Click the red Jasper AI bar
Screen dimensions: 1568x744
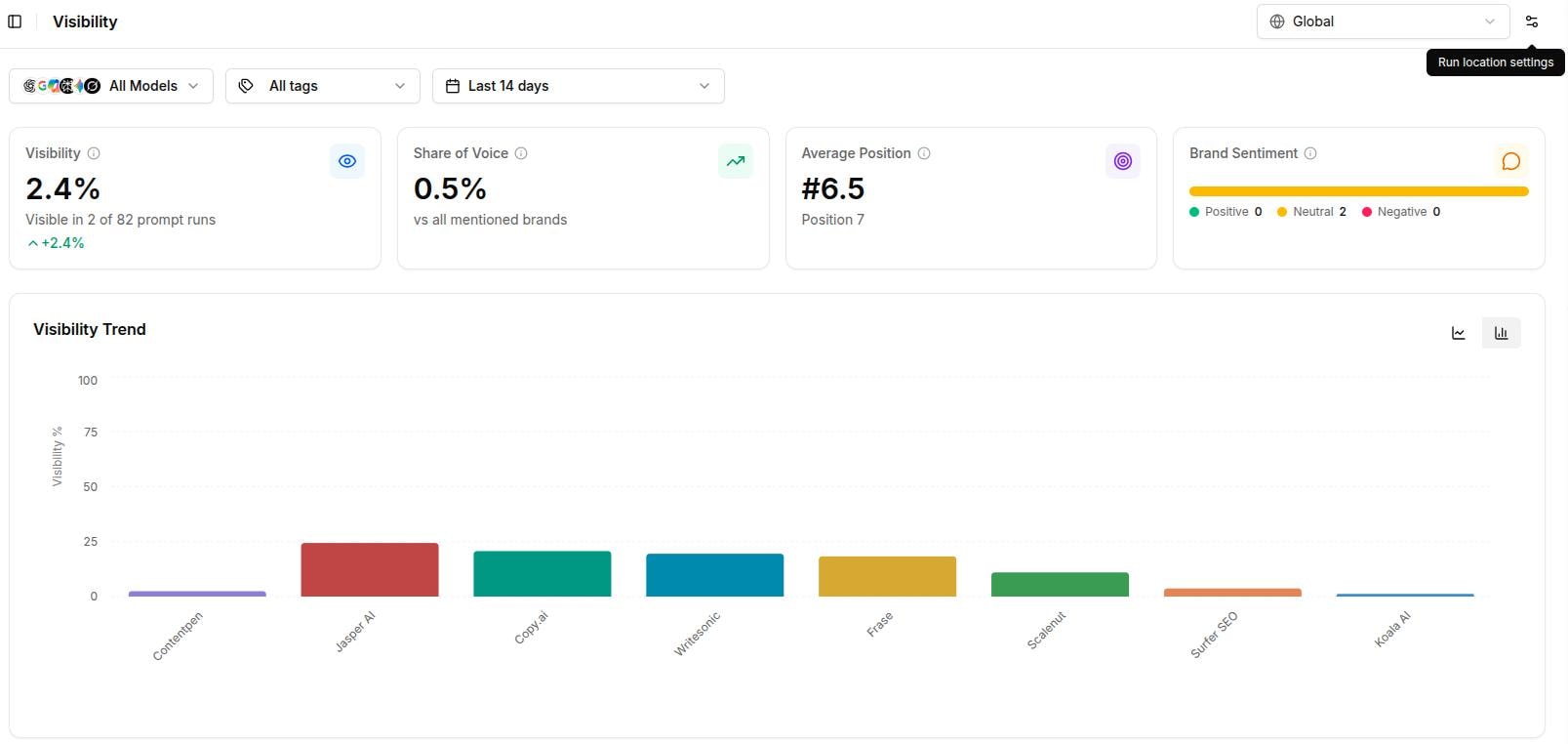(x=370, y=569)
